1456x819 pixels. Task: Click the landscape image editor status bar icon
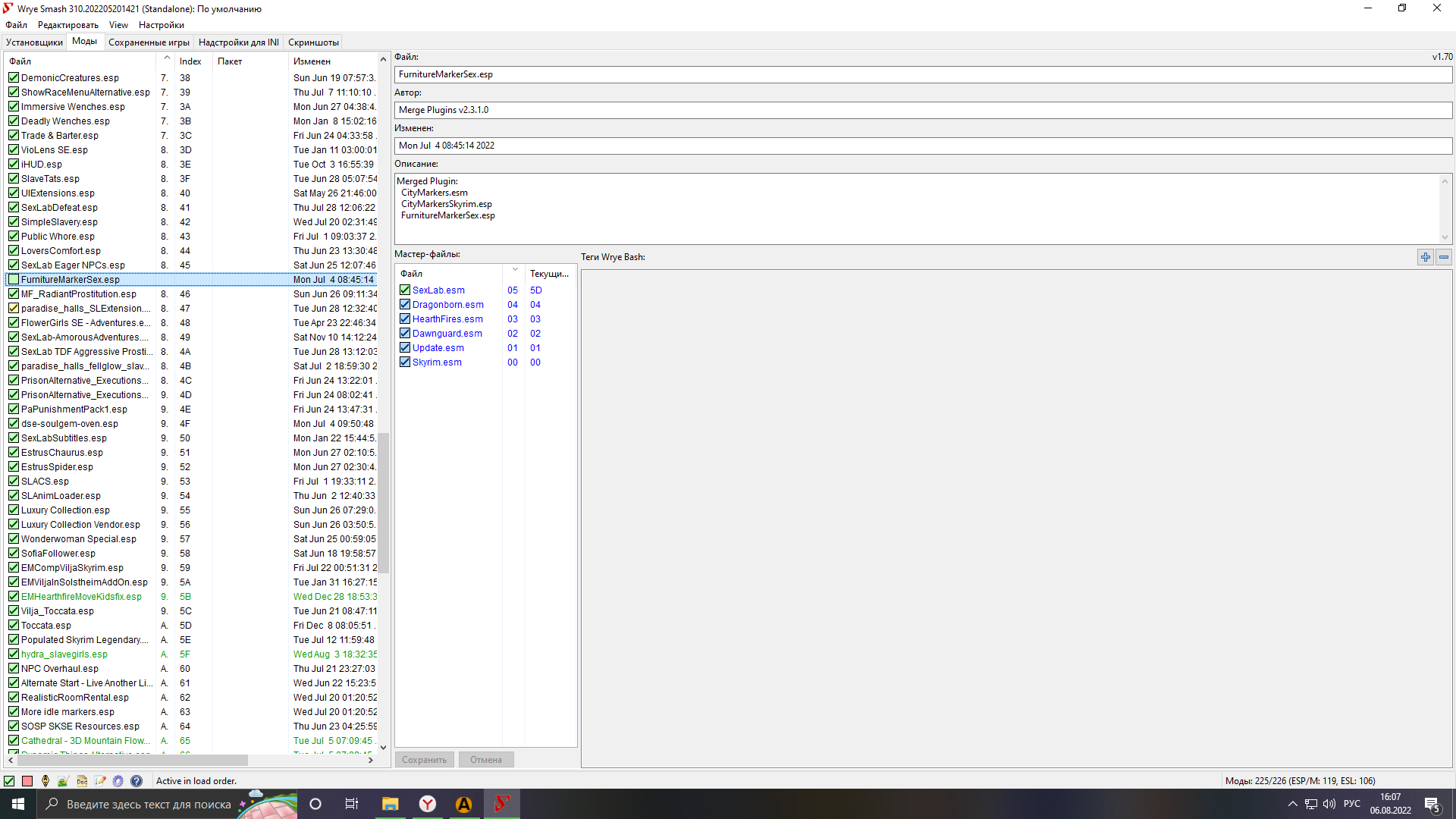click(64, 781)
